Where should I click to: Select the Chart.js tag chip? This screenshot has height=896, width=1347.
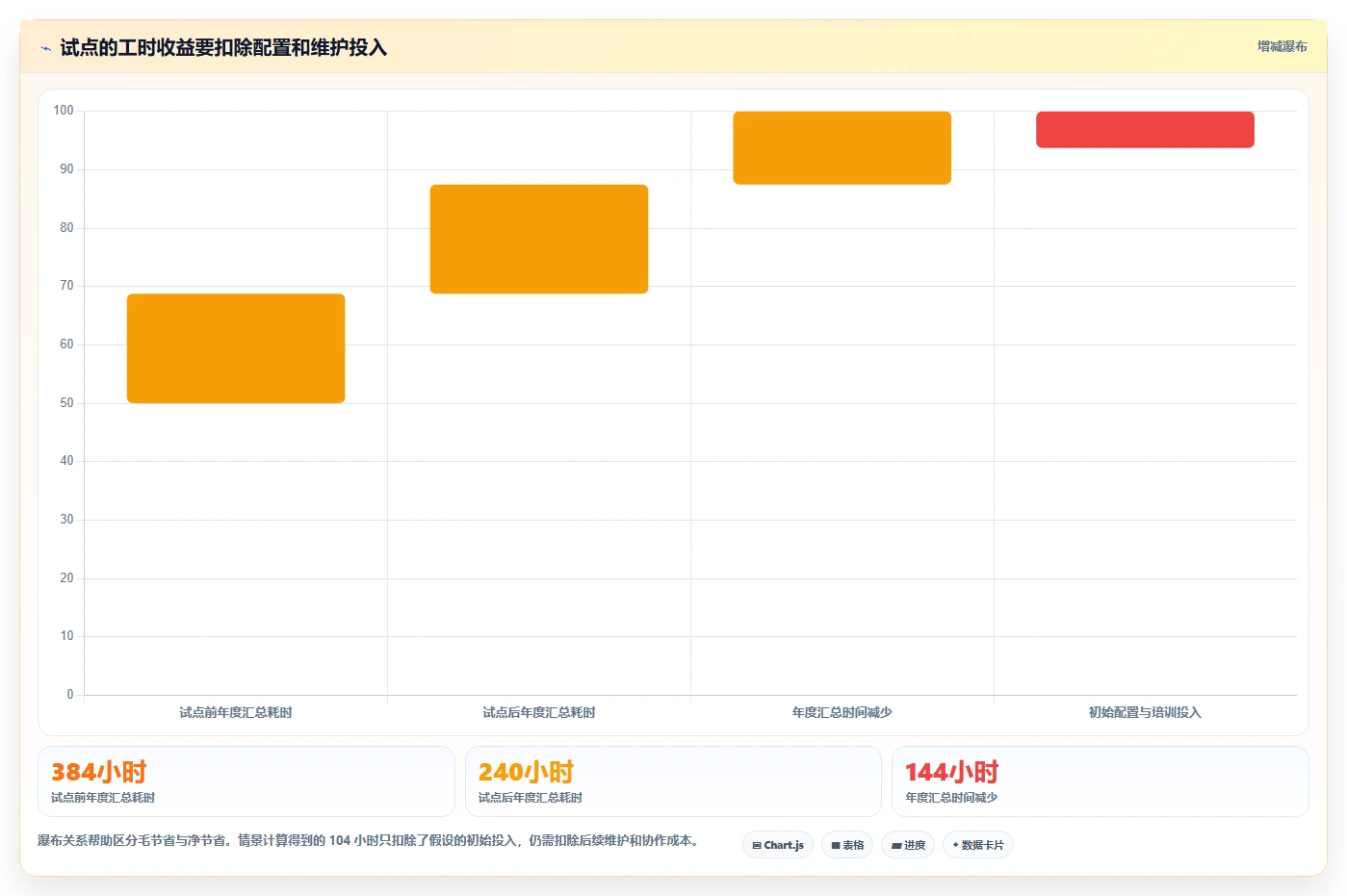[778, 845]
